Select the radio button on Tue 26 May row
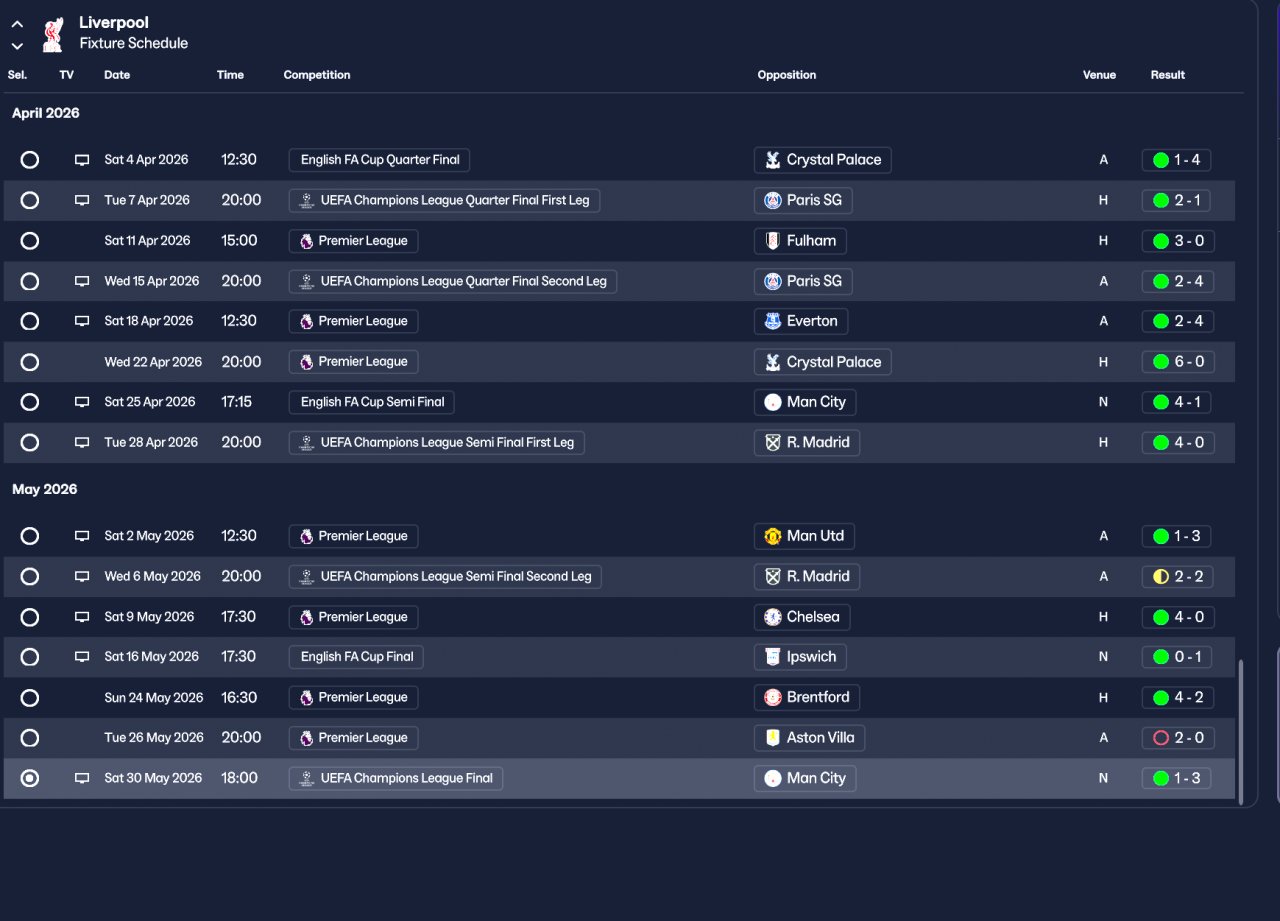 [30, 738]
